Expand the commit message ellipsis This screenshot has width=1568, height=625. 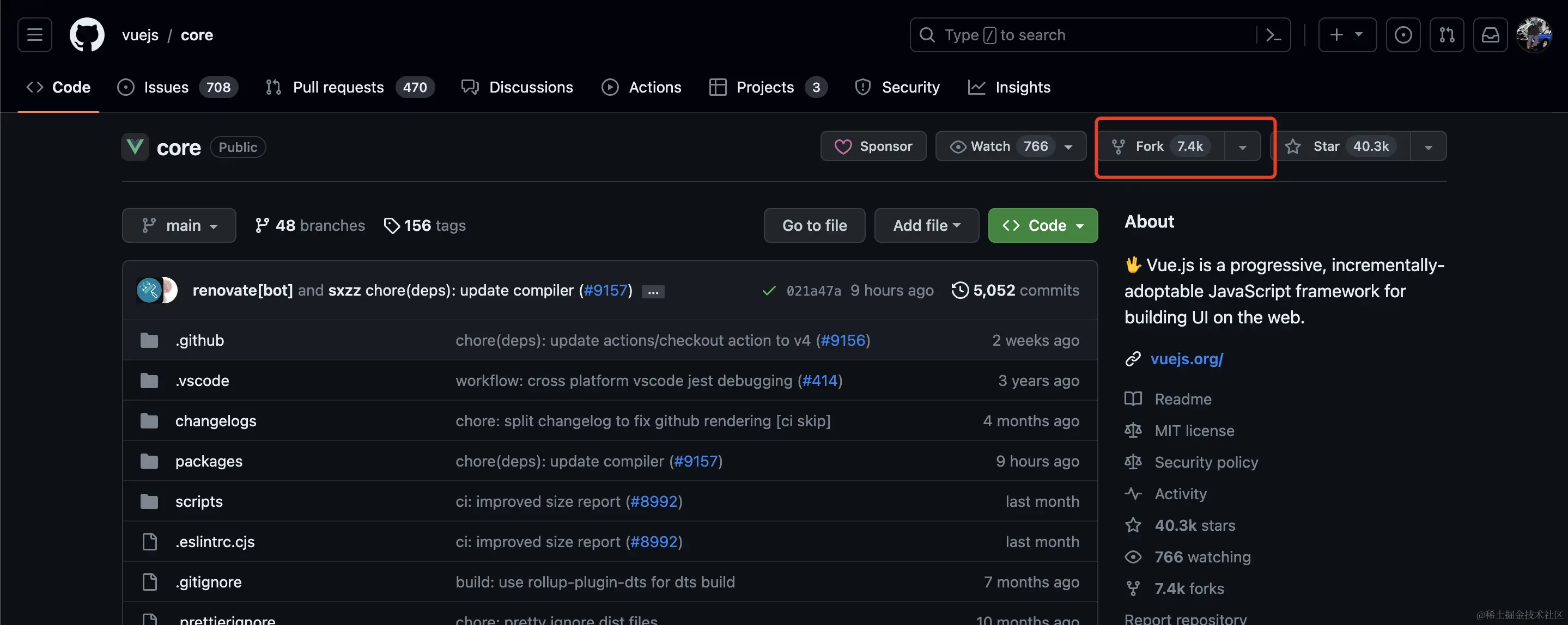(x=653, y=291)
